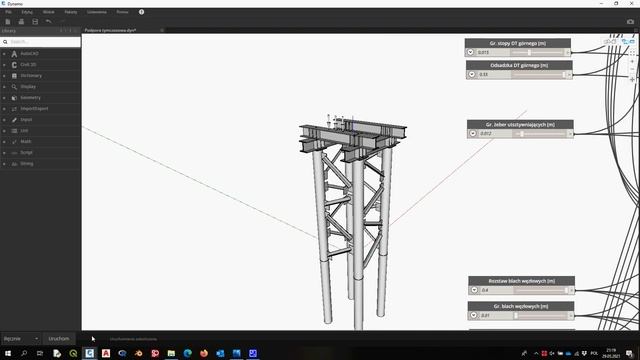640x360 pixels.
Task: Open AutoCAD from the Windows taskbar
Action: 106,353
